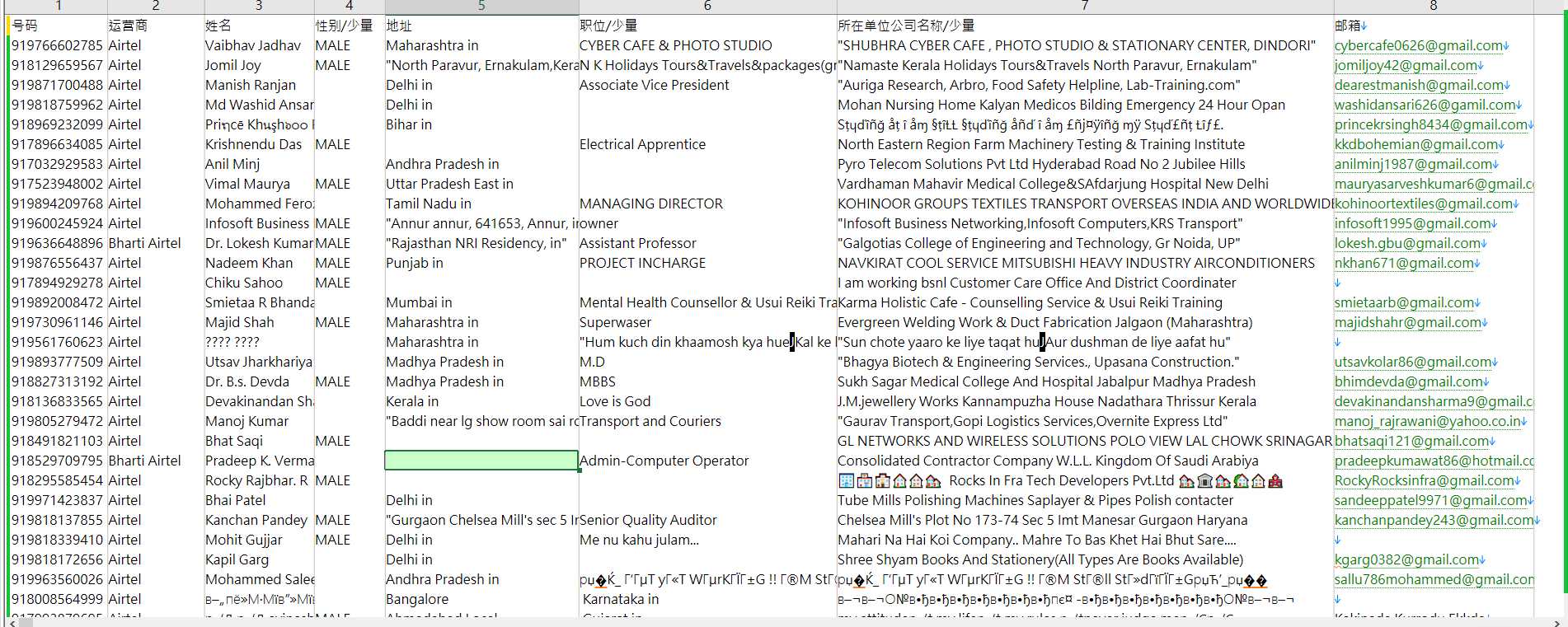Select the 号码 header cell
The height and width of the screenshot is (627, 1568).
click(59, 26)
